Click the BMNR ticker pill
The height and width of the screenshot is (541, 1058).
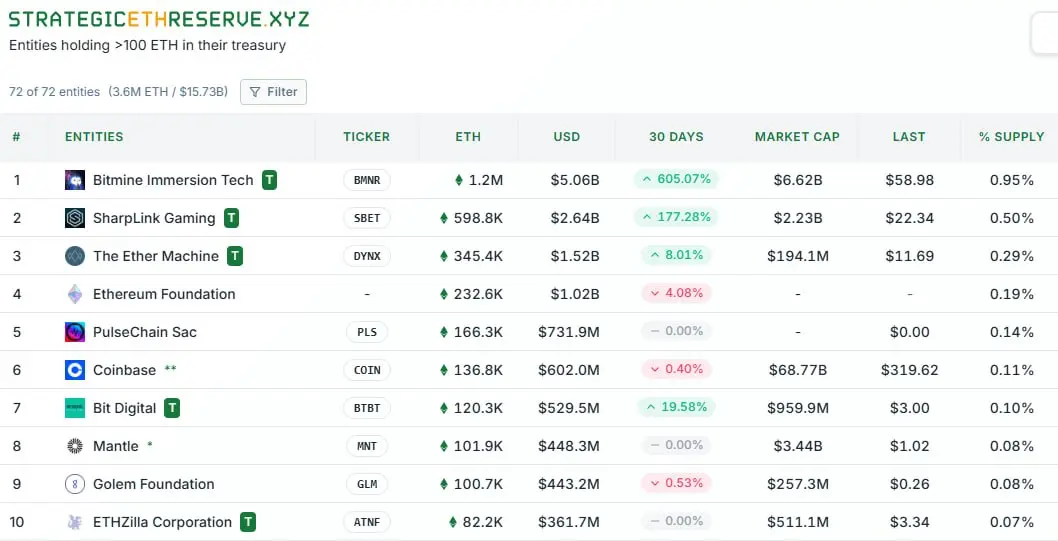367,180
